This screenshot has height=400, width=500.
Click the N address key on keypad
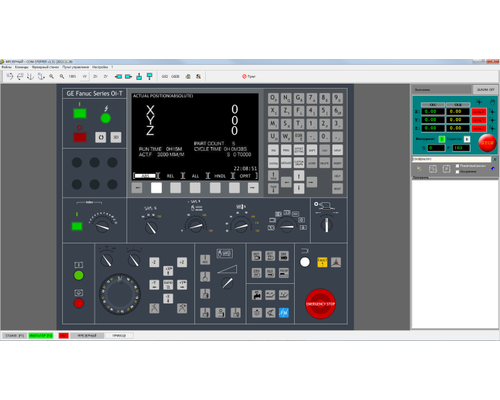pyautogui.click(x=286, y=98)
